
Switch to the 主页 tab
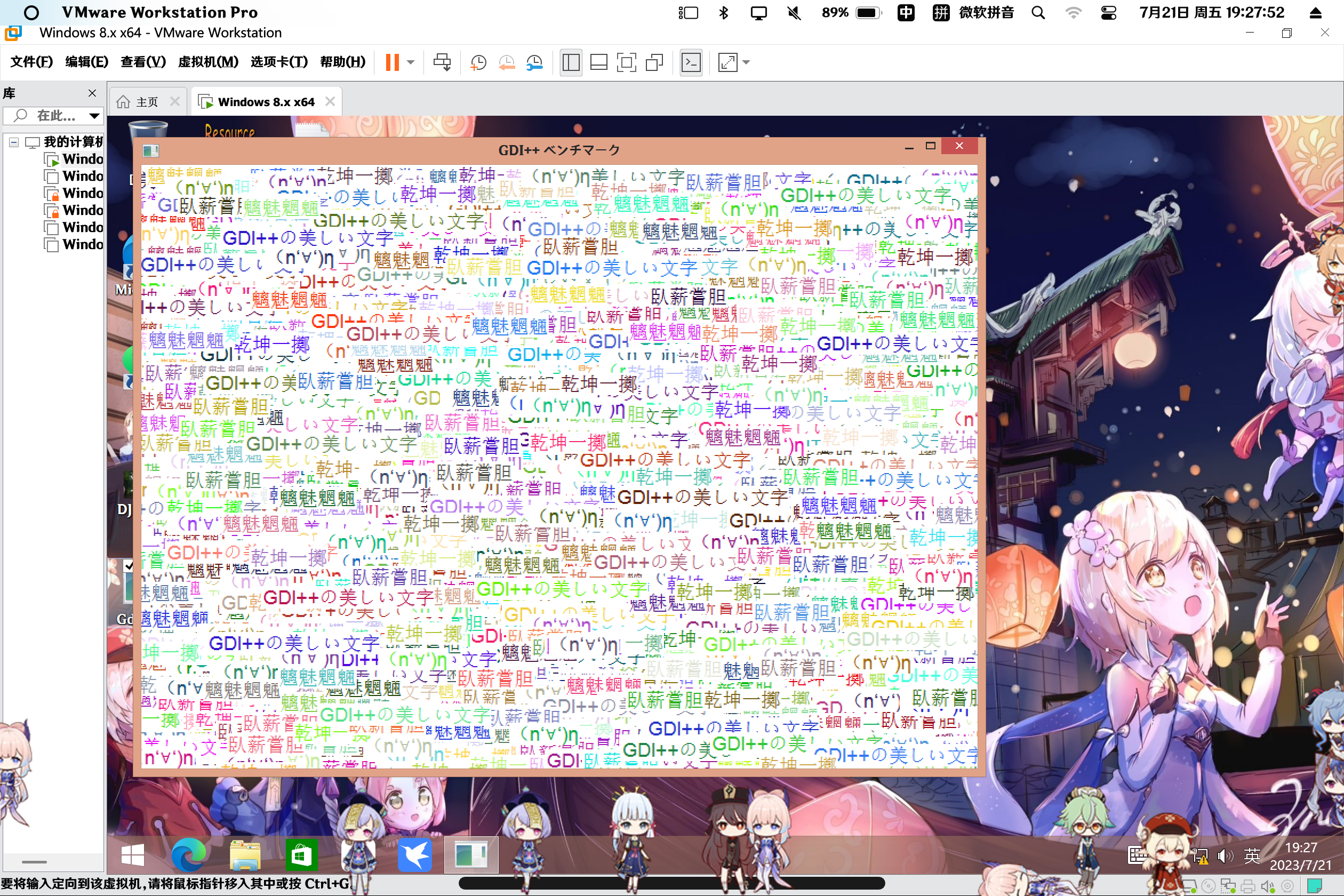[x=147, y=102]
